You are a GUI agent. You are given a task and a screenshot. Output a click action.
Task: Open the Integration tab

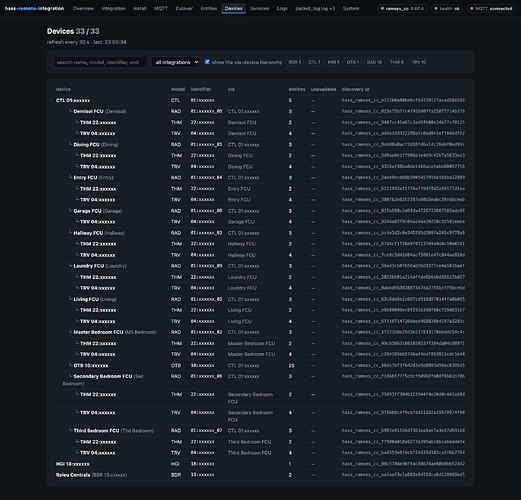pyautogui.click(x=113, y=9)
